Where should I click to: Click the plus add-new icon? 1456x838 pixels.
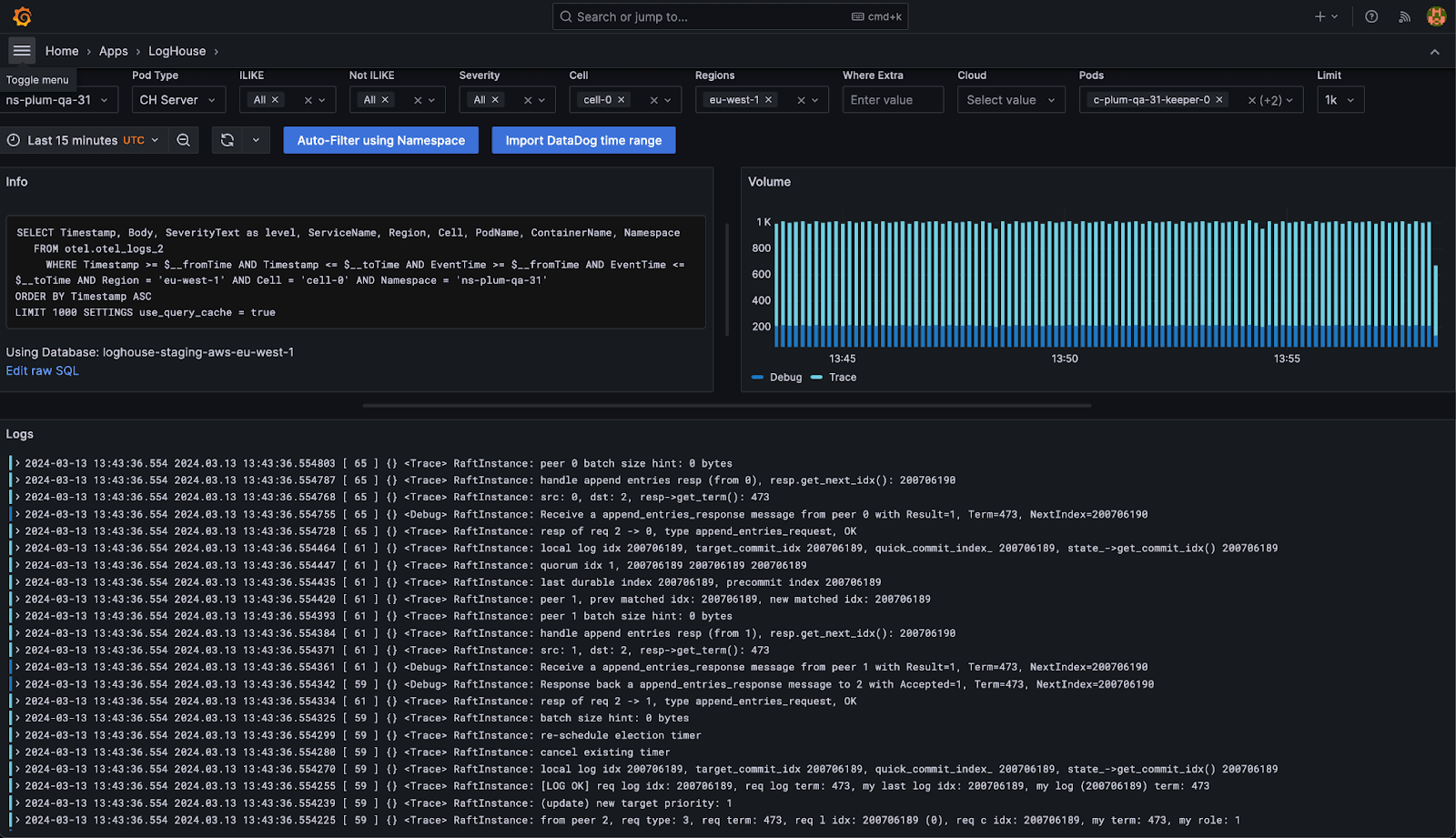click(x=1320, y=16)
